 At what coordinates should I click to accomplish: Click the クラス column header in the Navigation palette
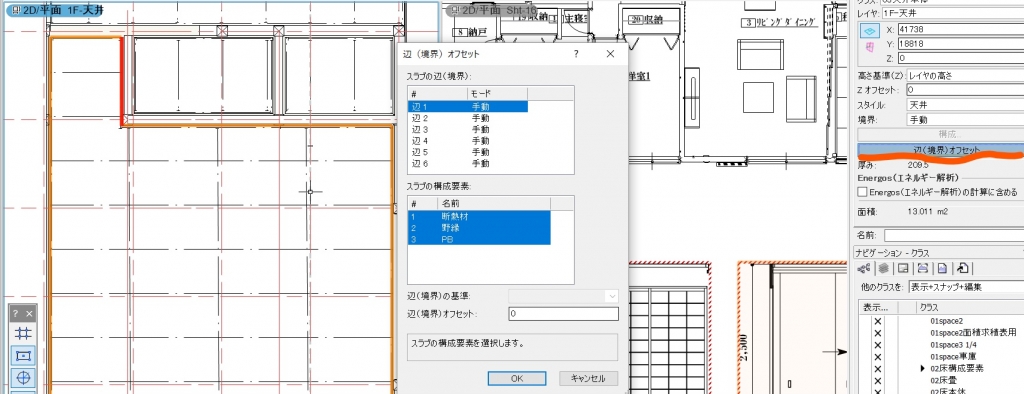pos(969,307)
